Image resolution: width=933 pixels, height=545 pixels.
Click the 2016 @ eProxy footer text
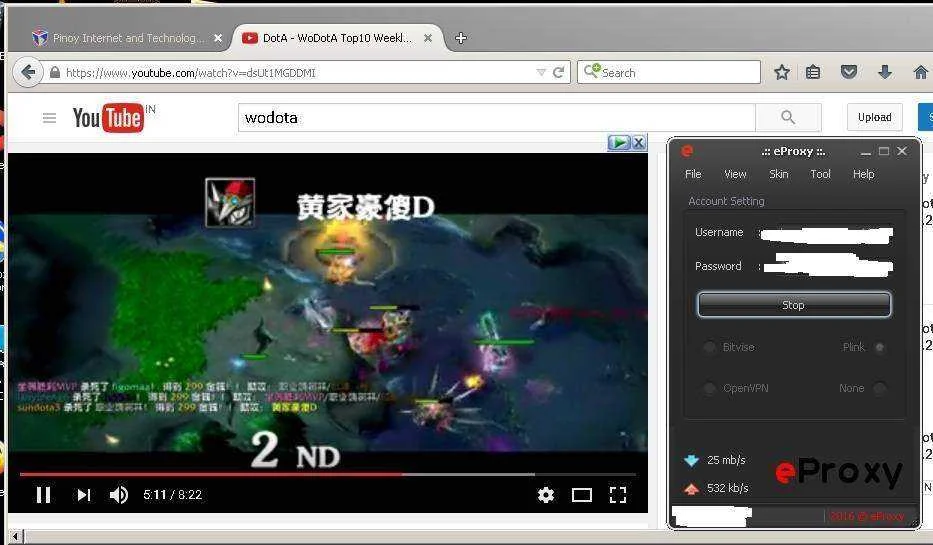point(867,516)
